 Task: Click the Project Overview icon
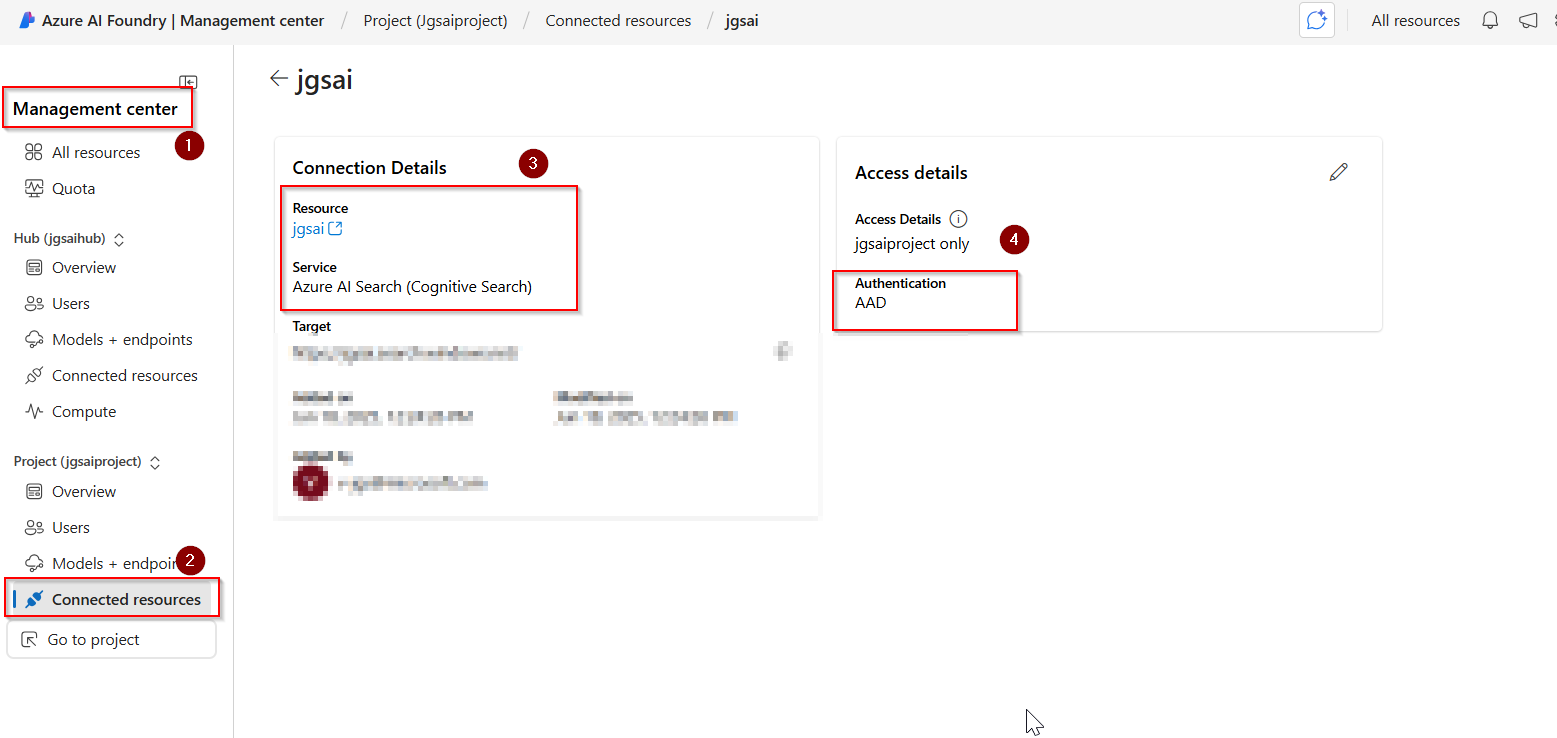34,491
